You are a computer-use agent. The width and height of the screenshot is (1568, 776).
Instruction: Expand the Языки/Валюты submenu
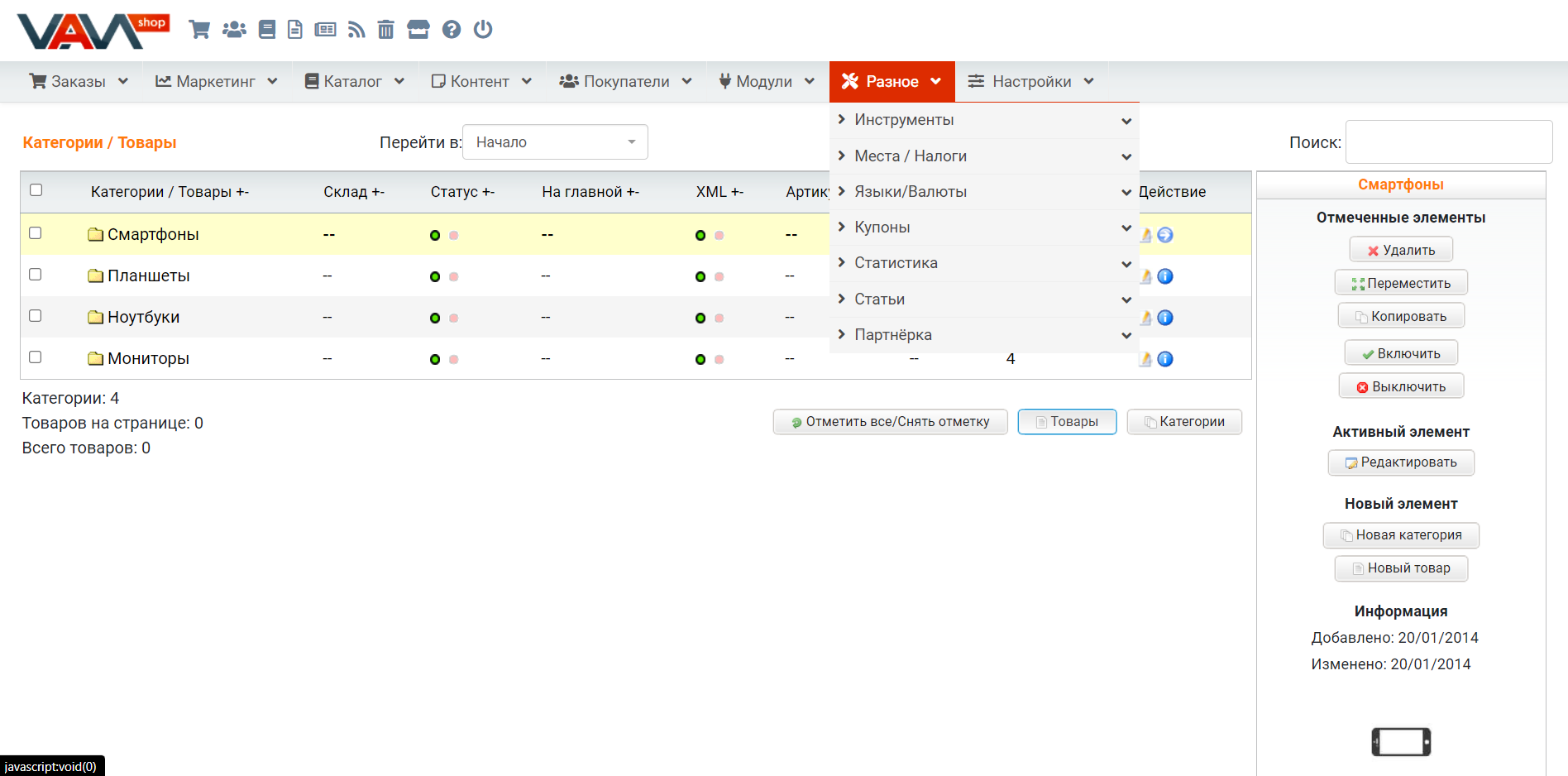click(x=984, y=192)
